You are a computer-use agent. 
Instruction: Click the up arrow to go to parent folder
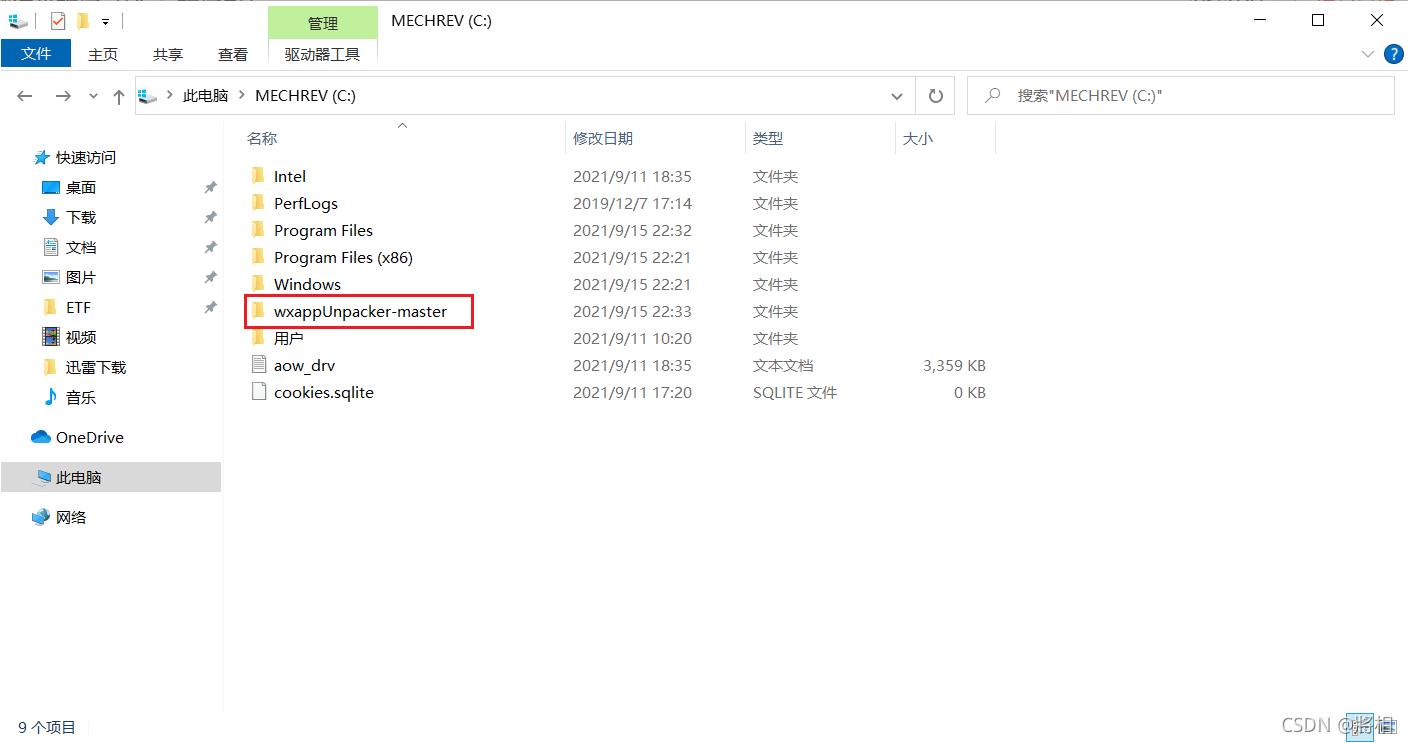click(117, 95)
